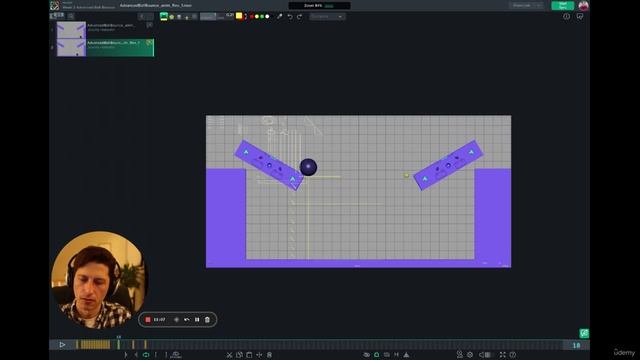
Task: Click the green chat icon at bottom right
Action: tap(584, 333)
